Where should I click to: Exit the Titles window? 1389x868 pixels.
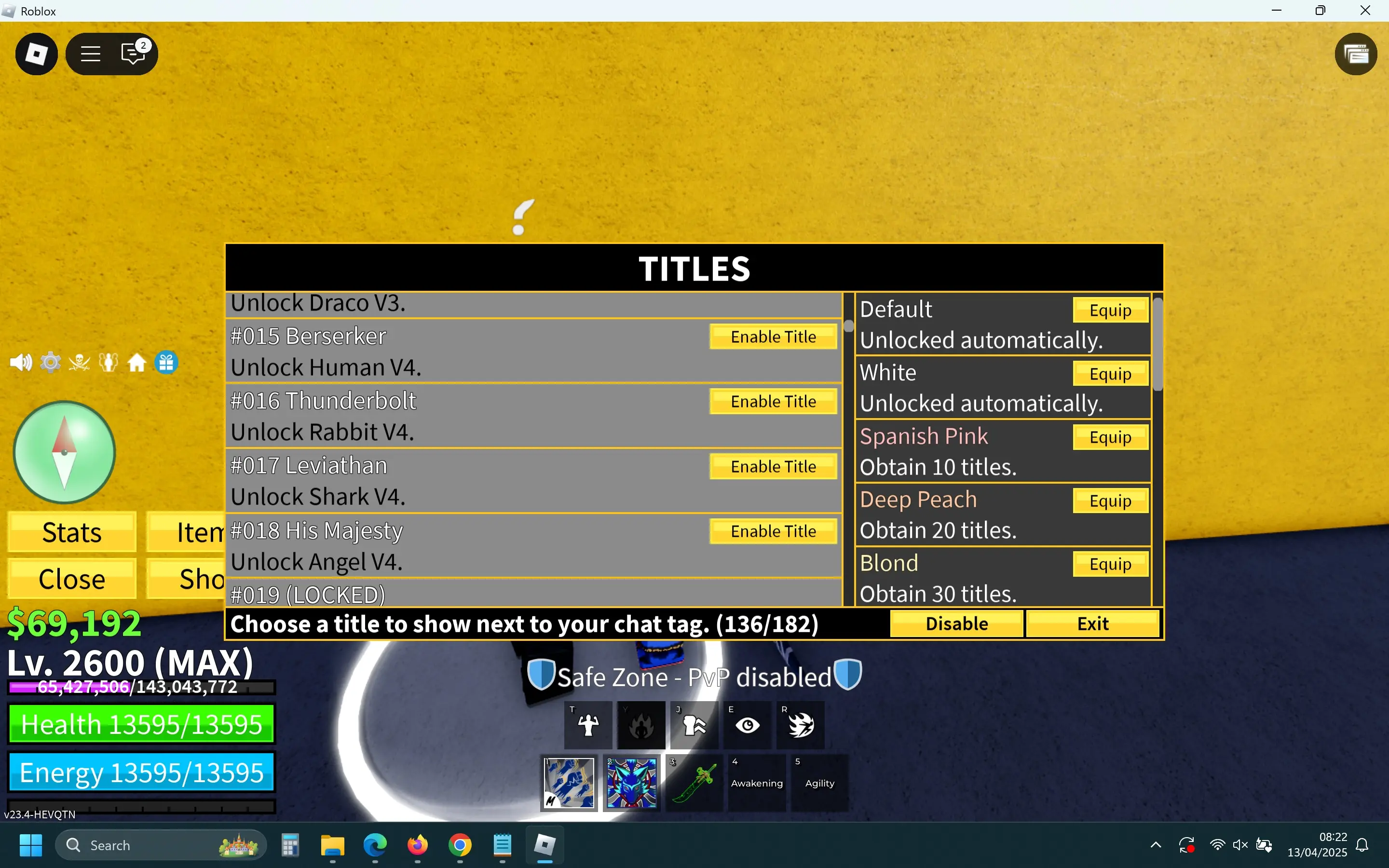coord(1092,624)
